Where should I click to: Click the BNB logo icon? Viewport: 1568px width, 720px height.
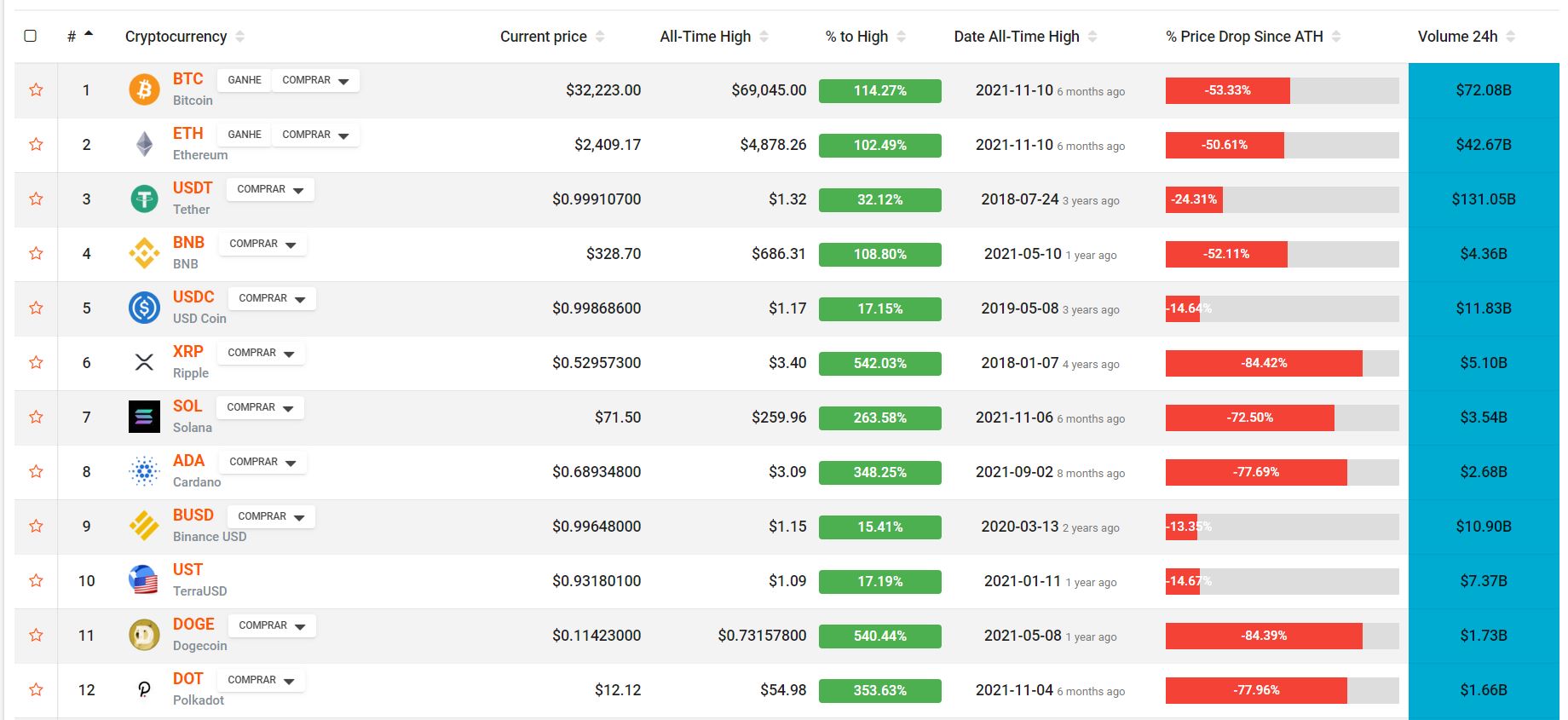(144, 253)
